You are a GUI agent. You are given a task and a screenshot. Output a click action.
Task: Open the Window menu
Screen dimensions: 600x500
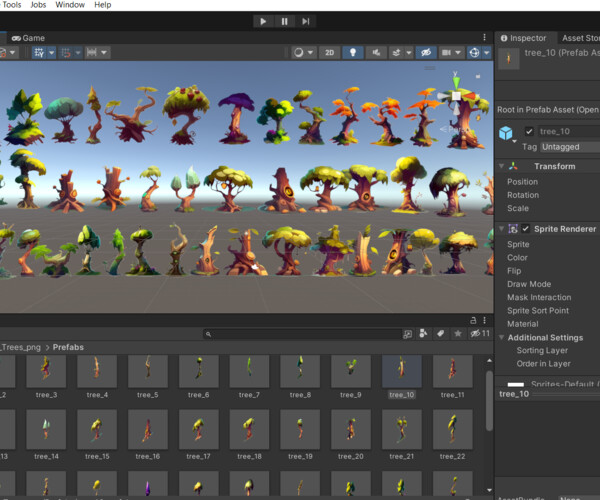tap(70, 5)
